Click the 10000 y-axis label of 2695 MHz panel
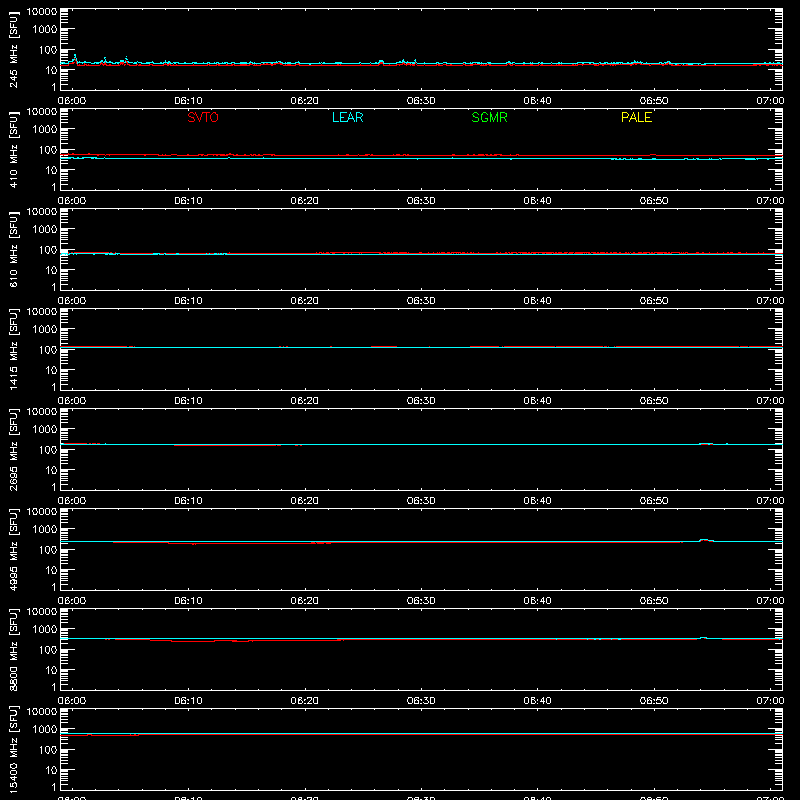Image resolution: width=800 pixels, height=800 pixels. 42,412
